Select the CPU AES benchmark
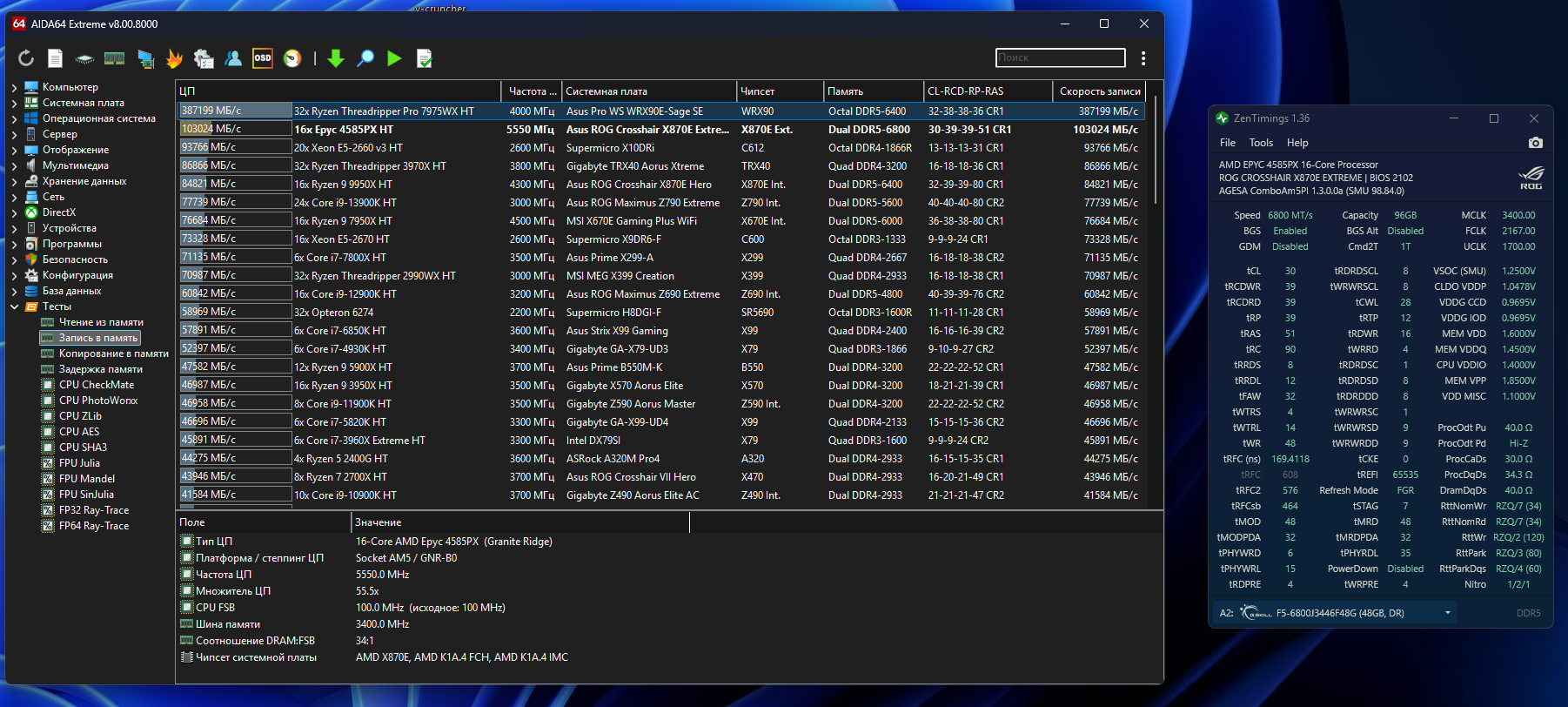Viewport: 1568px width, 707px height. coord(79,432)
